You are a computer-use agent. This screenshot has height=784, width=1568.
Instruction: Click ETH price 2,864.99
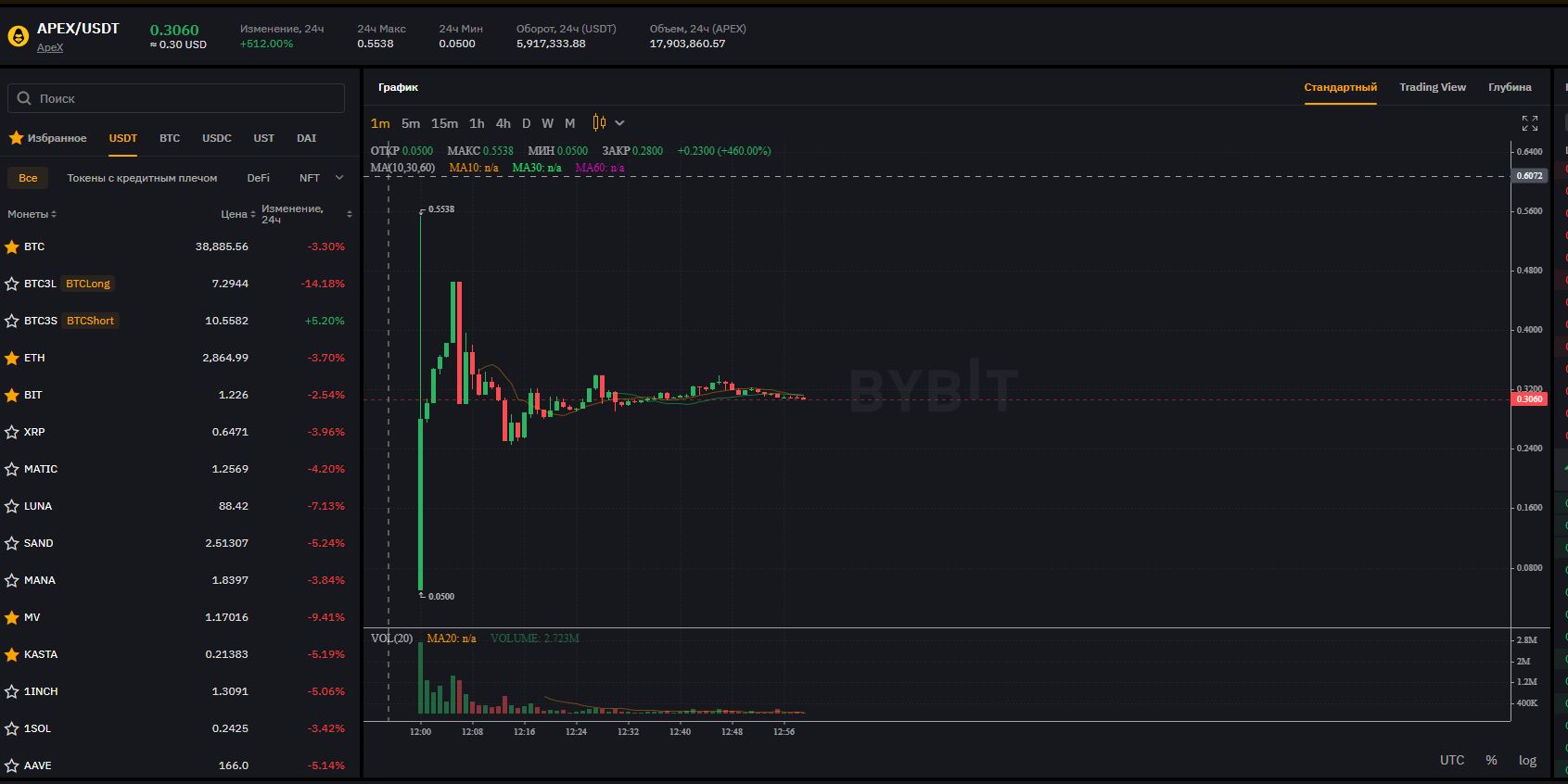click(225, 358)
